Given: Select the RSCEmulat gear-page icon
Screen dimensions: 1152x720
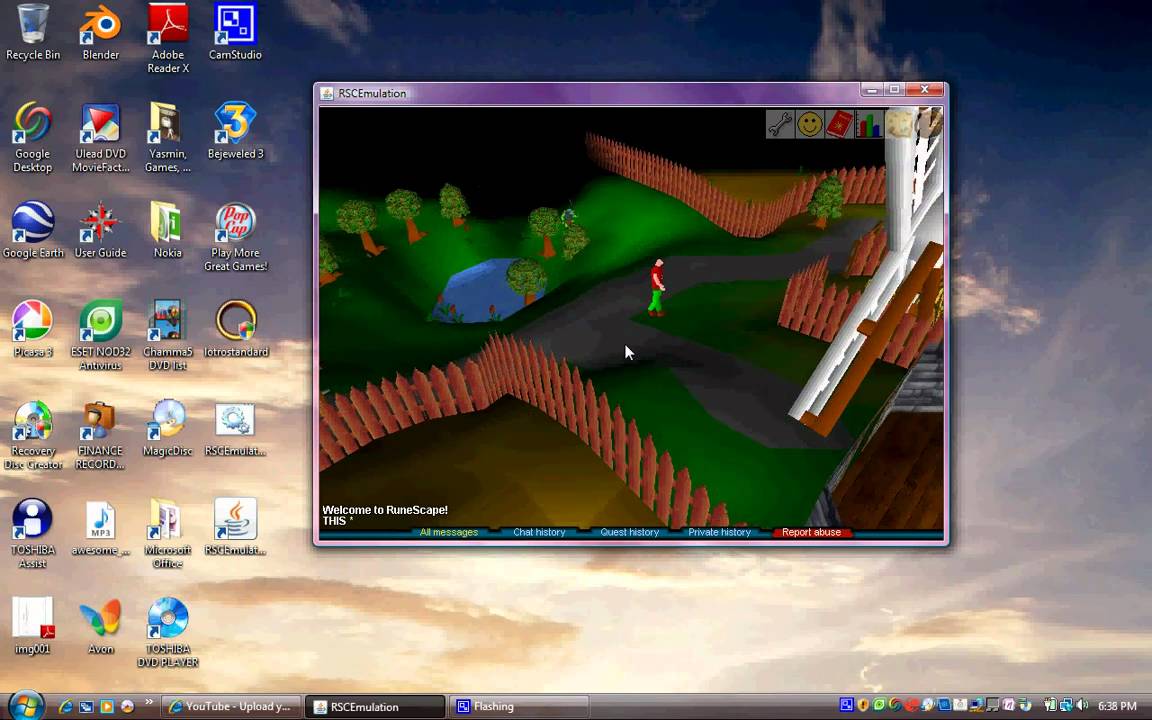Looking at the screenshot, I should click(235, 429).
